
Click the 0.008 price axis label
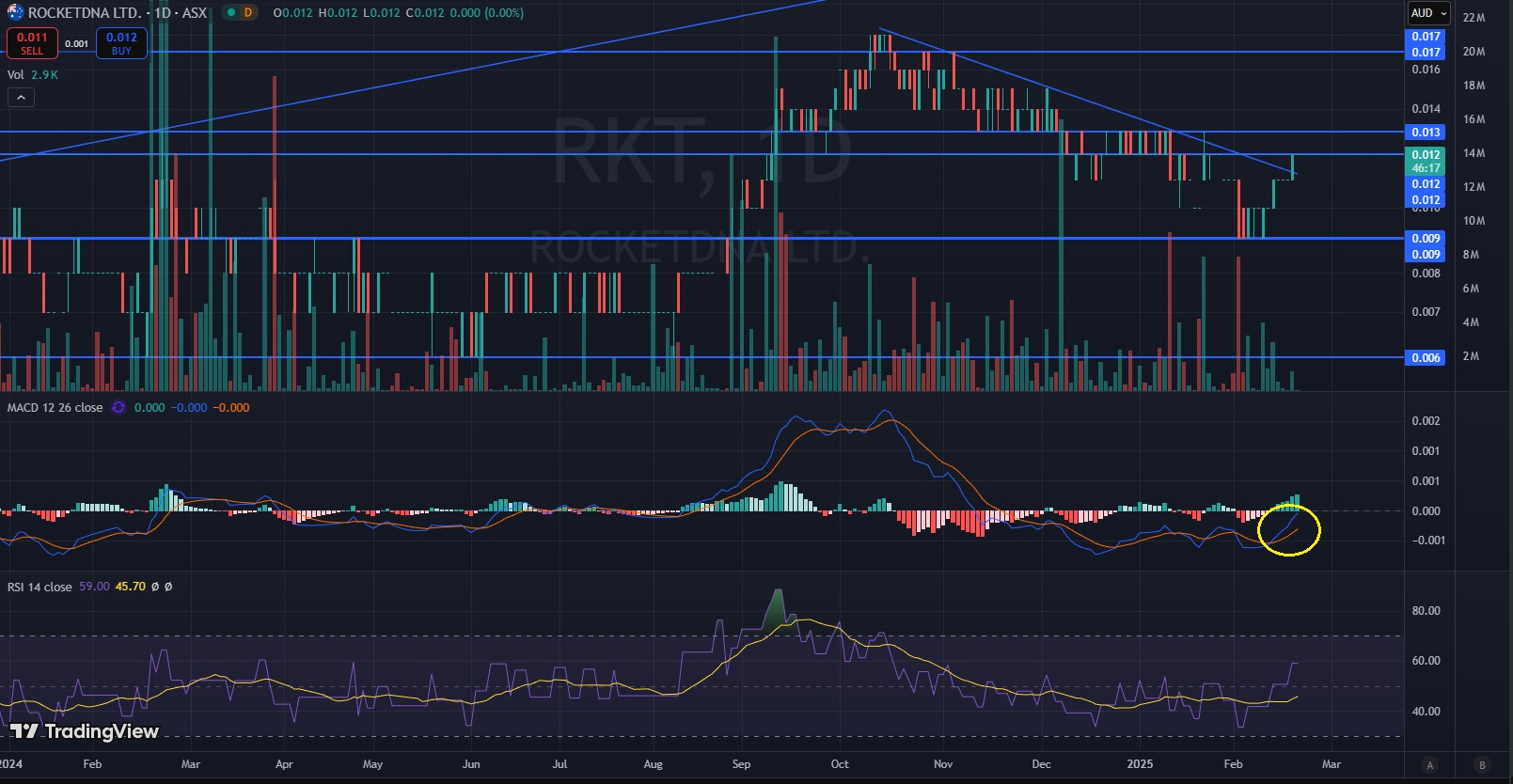pos(1426,274)
